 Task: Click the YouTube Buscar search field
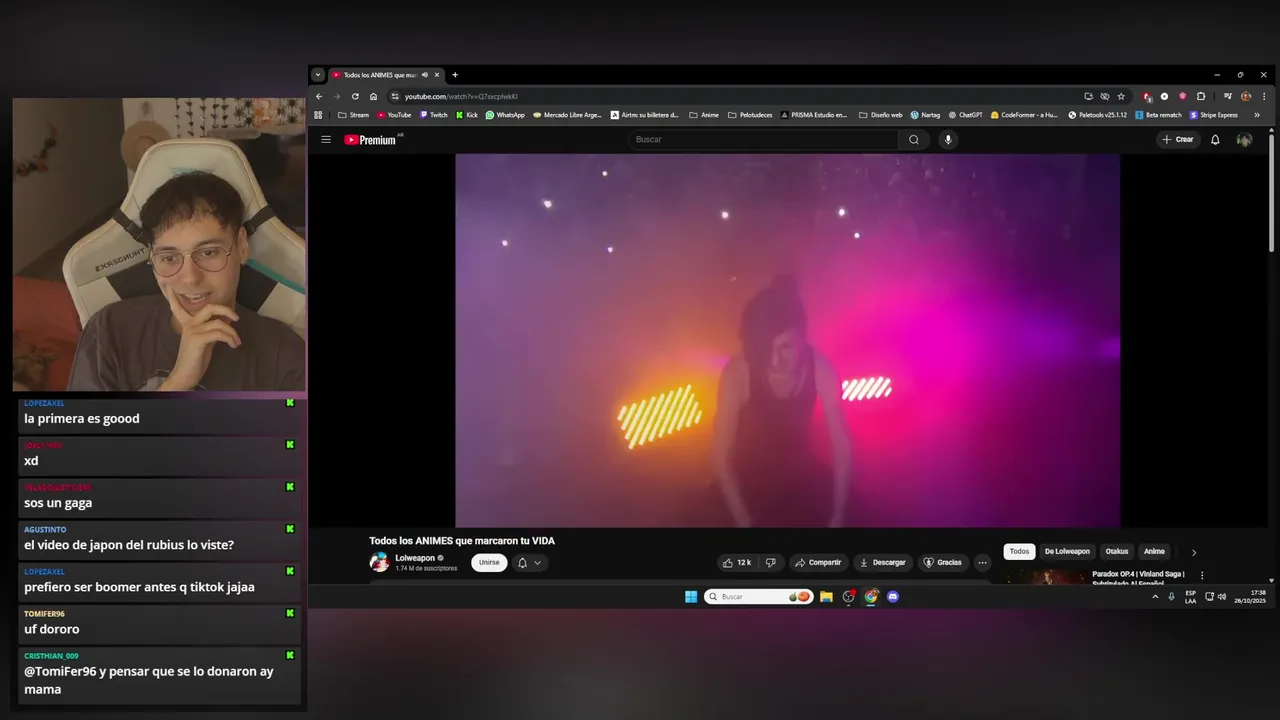764,139
